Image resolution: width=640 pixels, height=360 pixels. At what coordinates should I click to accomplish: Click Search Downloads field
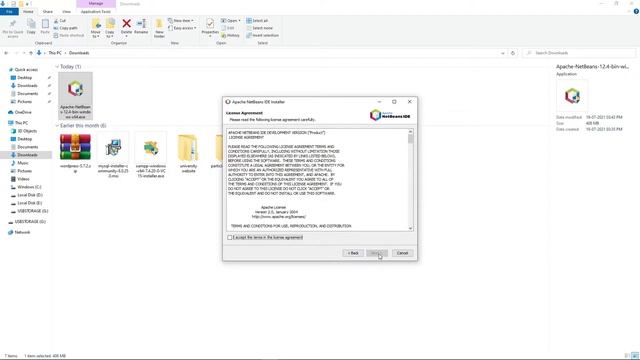pos(579,53)
